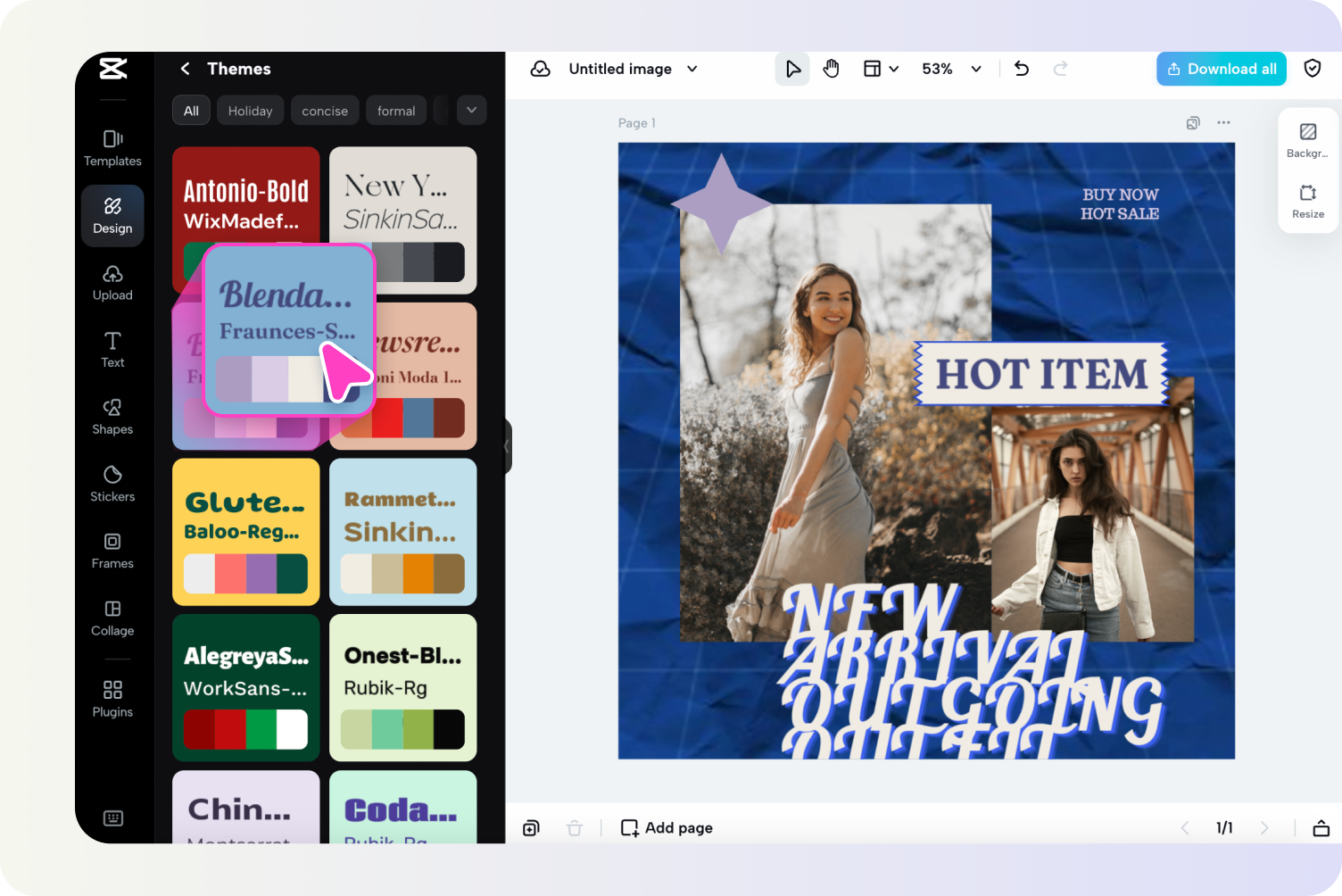The height and width of the screenshot is (896, 1342).
Task: Toggle the concise theme filter
Action: [325, 110]
